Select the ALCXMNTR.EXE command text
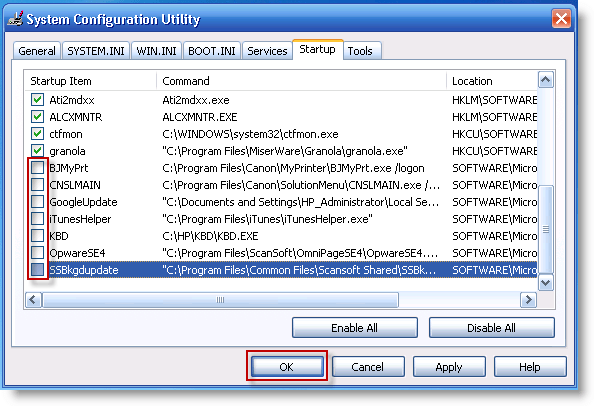 (x=200, y=117)
